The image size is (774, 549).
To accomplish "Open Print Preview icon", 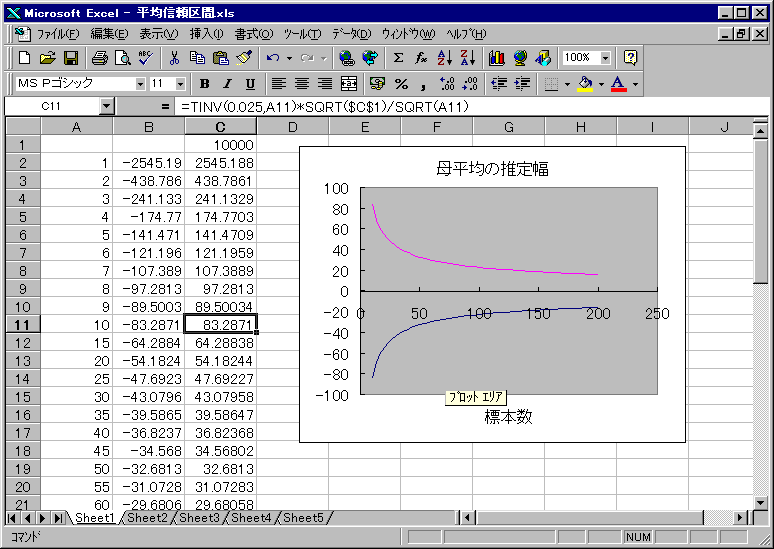I will (122, 58).
